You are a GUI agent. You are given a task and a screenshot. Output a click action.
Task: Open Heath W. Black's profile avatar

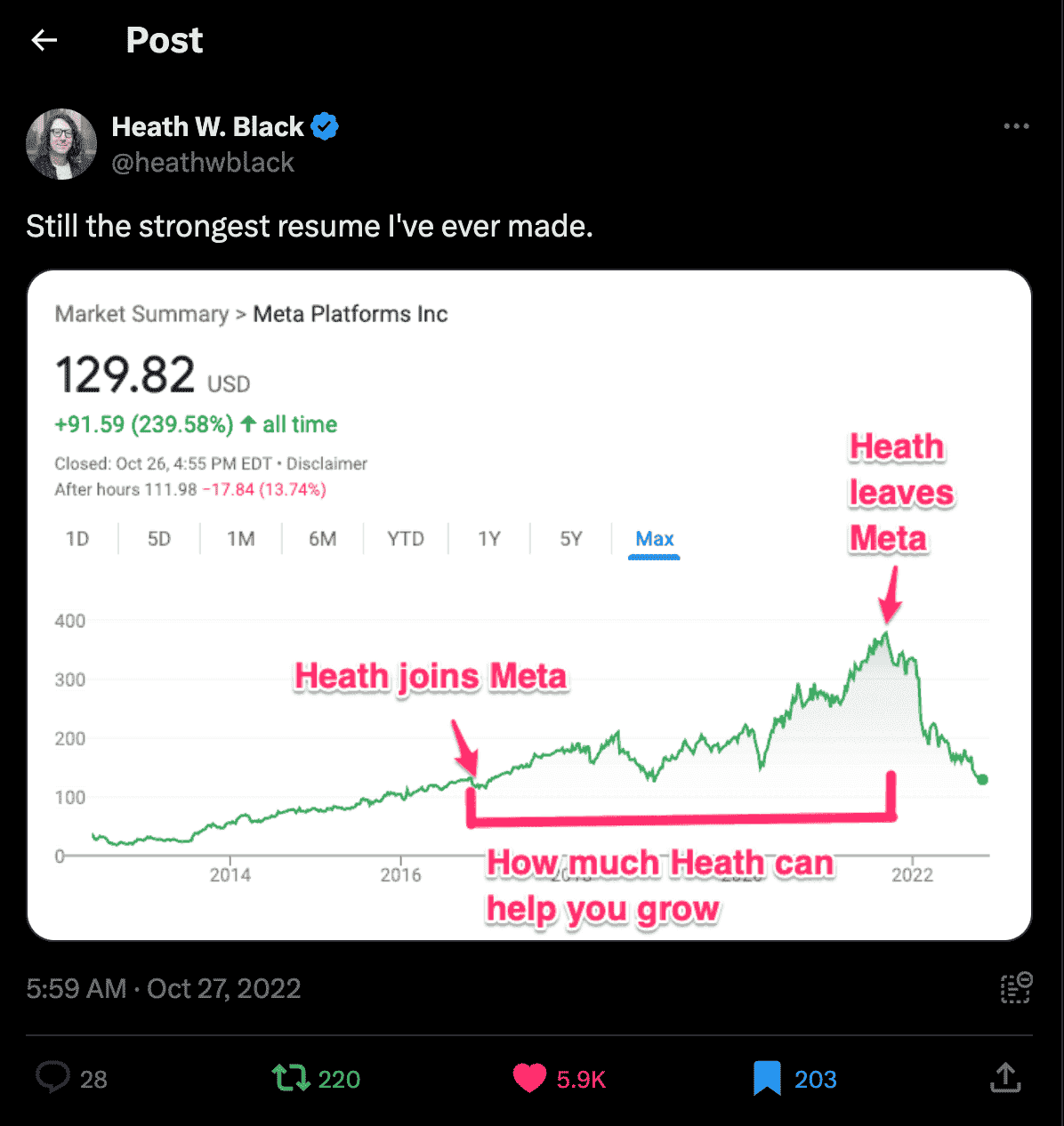point(61,144)
